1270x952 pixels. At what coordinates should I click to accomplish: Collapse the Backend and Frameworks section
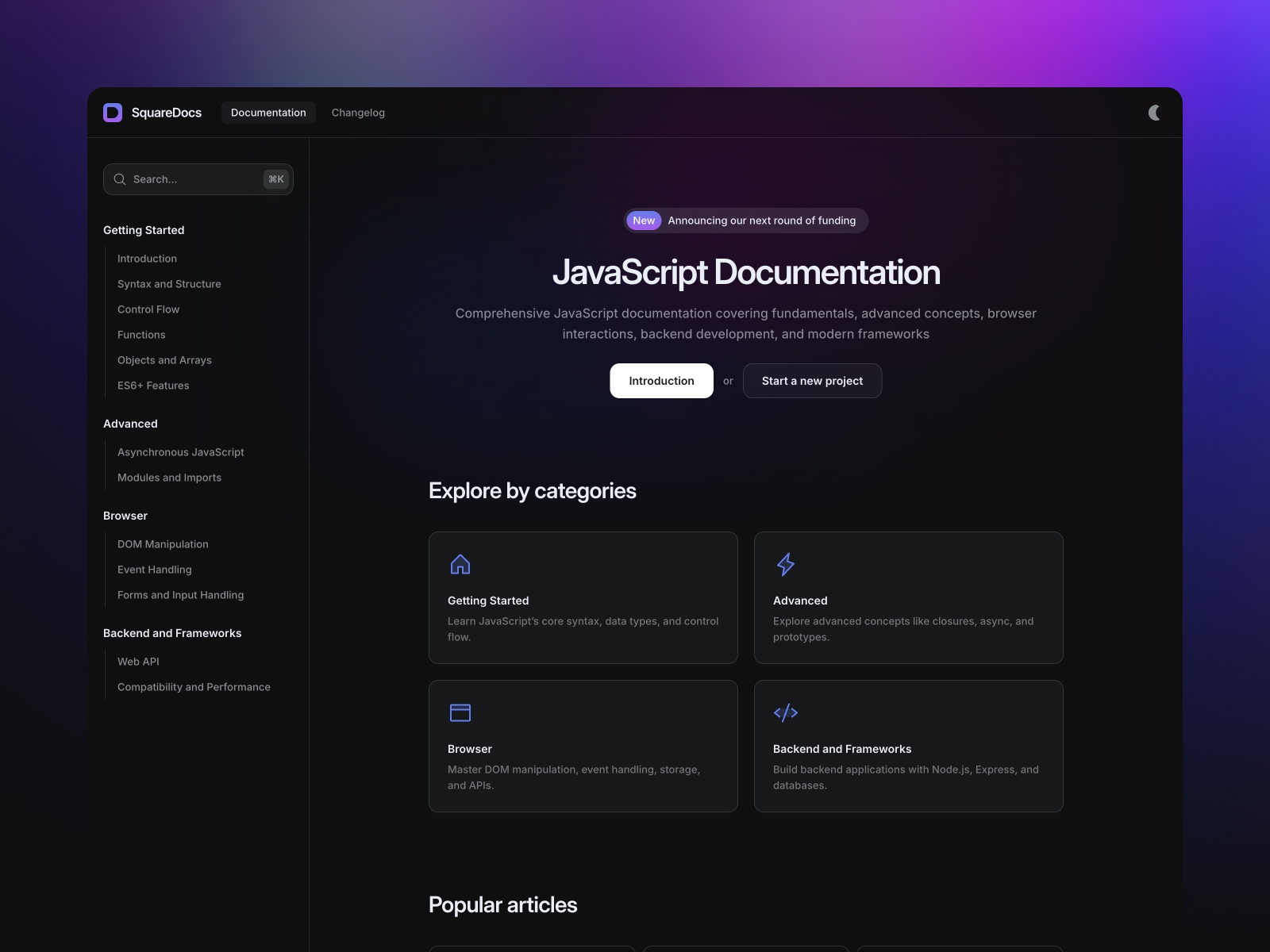pos(172,633)
